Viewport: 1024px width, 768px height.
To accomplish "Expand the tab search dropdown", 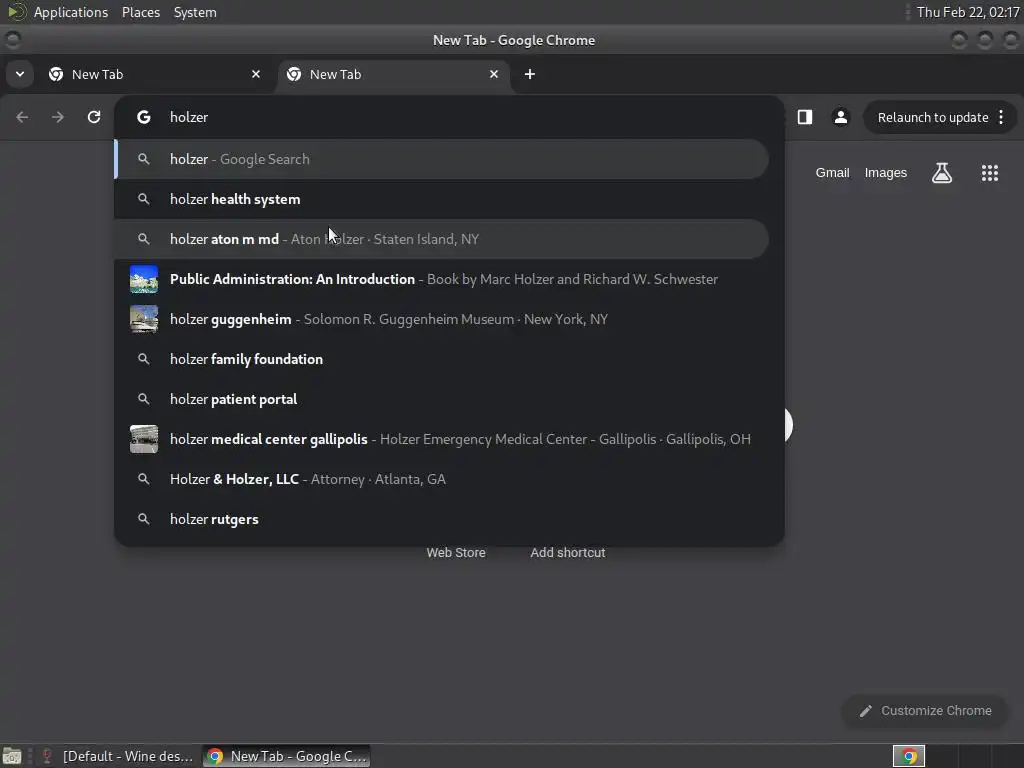I will 20,74.
